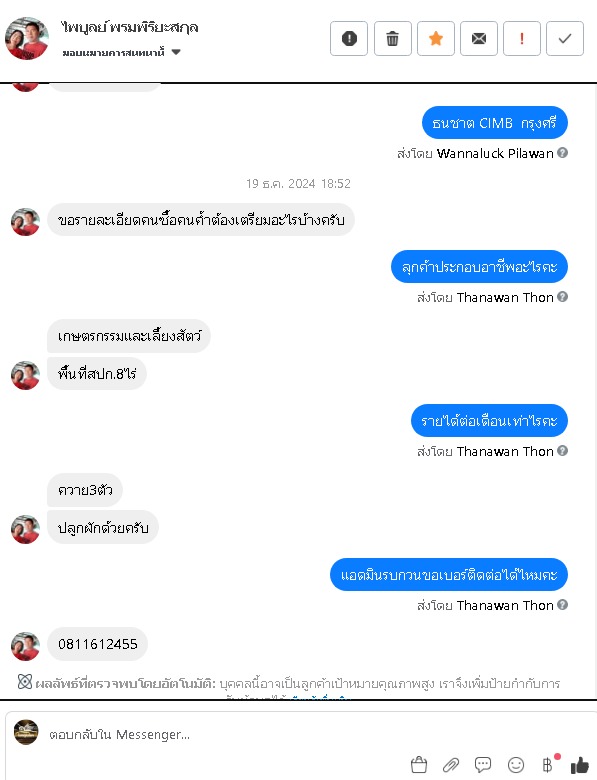
Task: Click help icon under occupation question message
Action: coord(562,297)
